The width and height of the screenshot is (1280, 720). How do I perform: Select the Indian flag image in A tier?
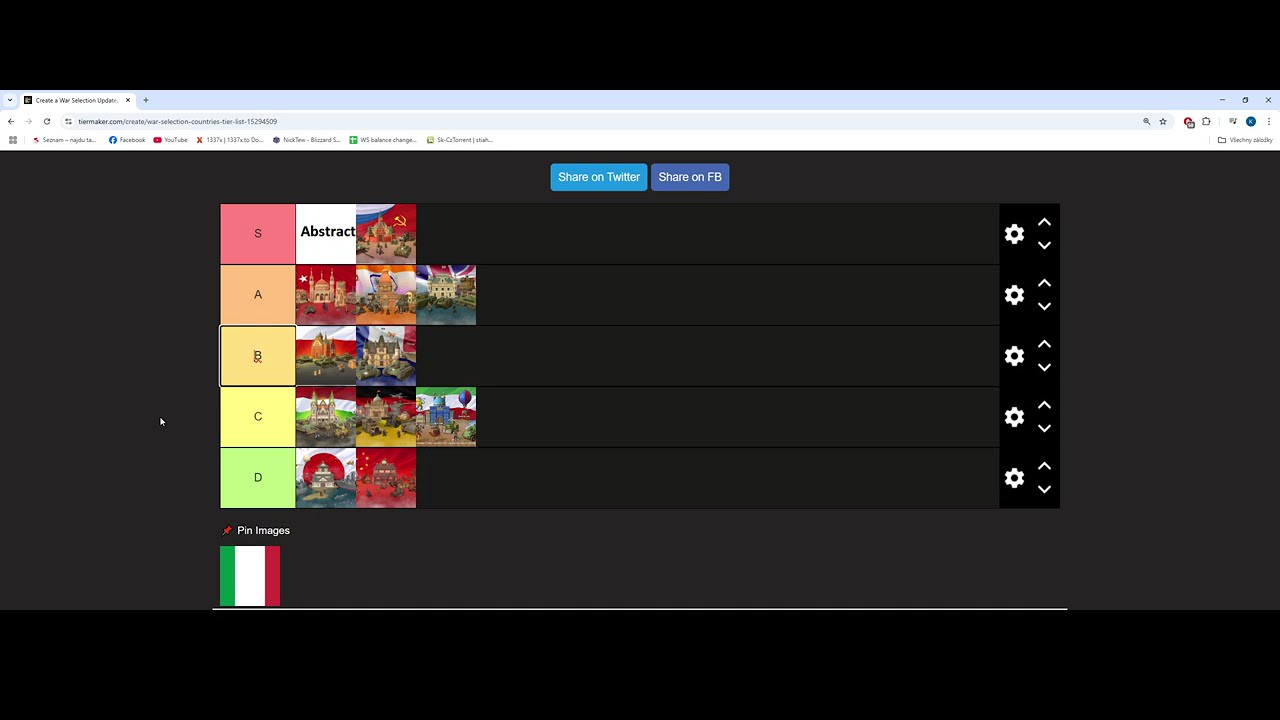coord(386,295)
